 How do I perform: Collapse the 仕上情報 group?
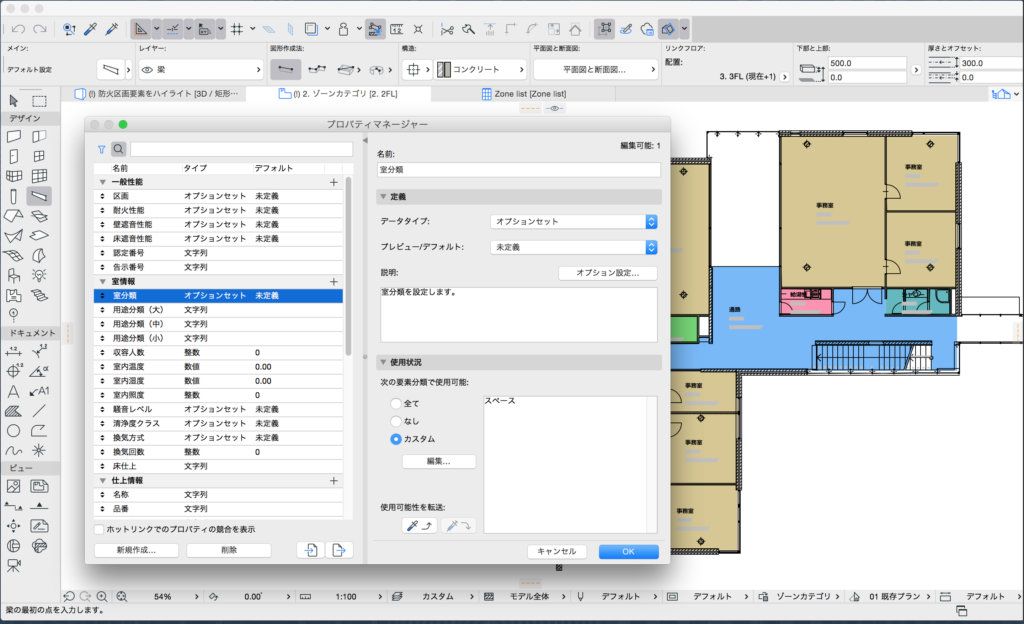103,481
